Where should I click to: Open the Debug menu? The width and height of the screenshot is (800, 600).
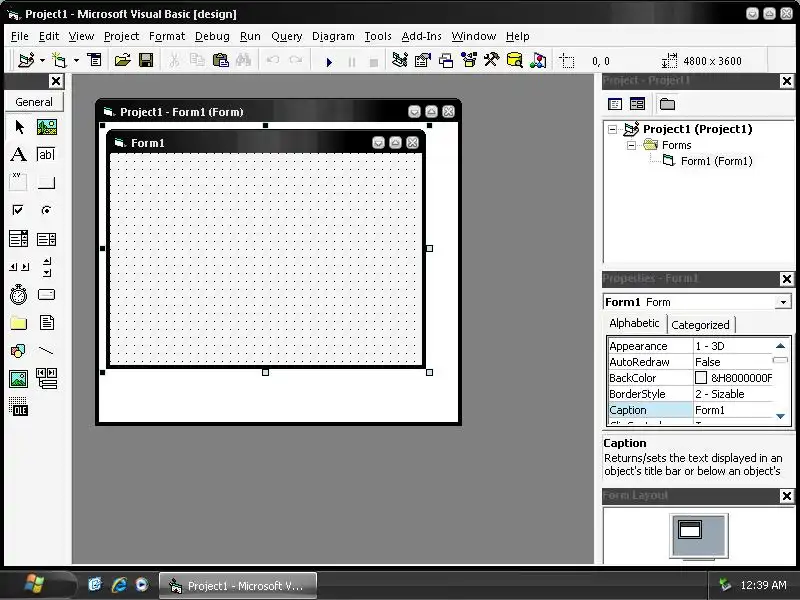(212, 36)
